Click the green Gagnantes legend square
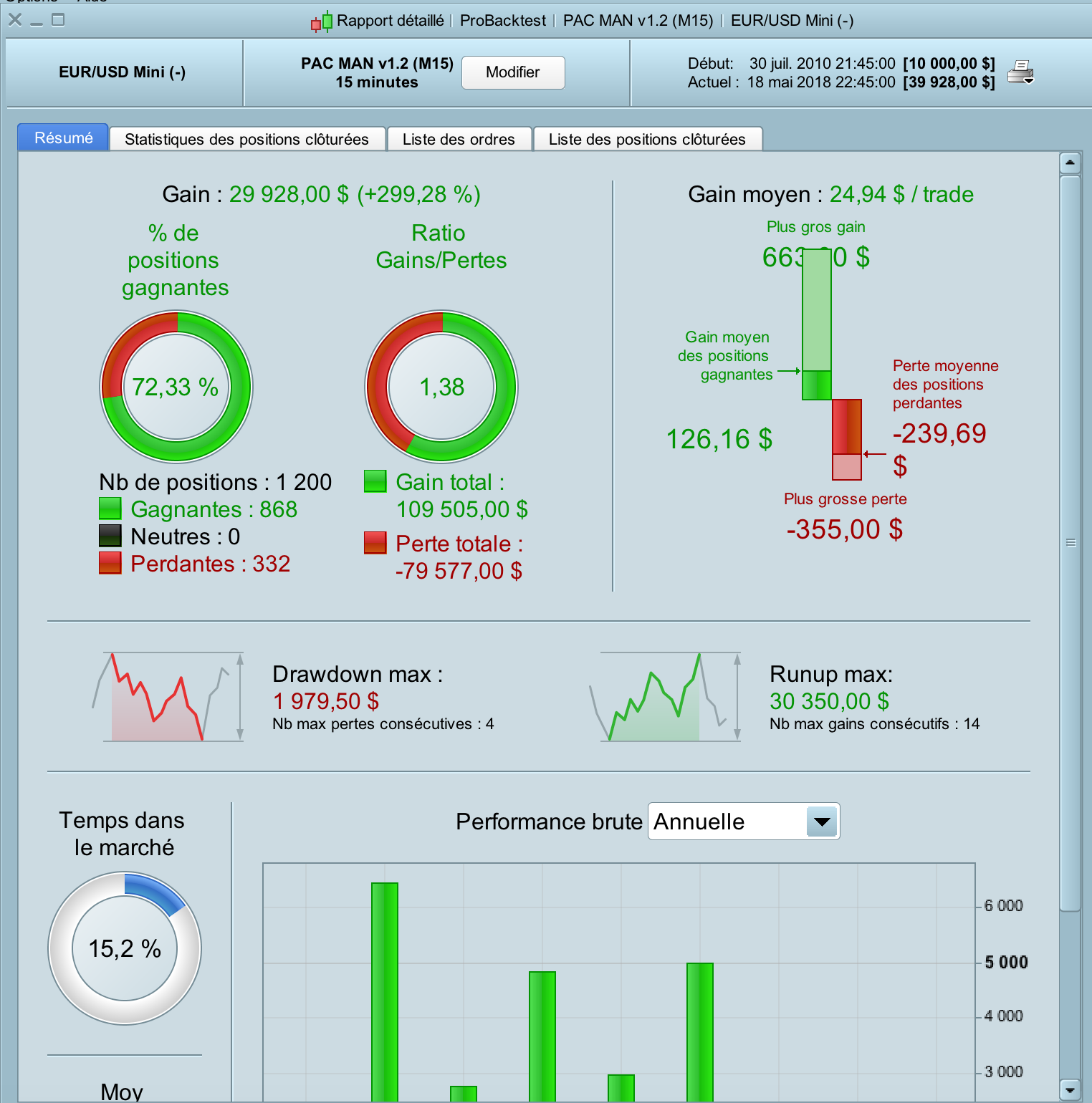The height and width of the screenshot is (1103, 1092). [110, 509]
